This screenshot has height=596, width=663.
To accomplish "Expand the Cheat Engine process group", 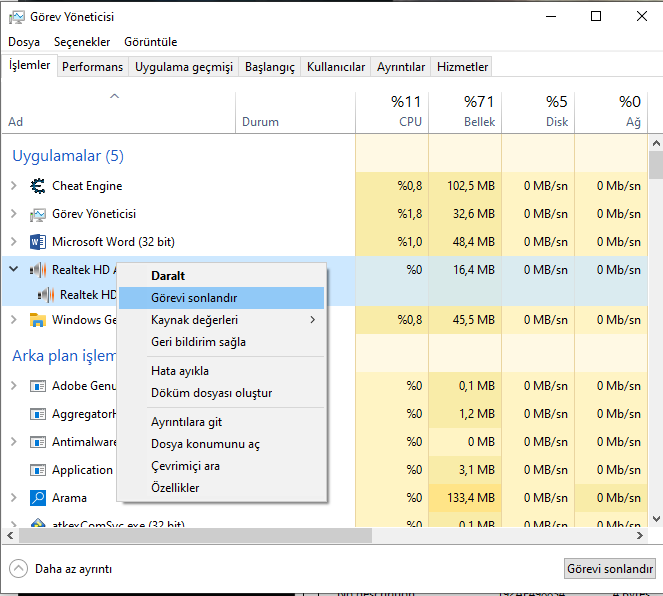I will point(14,186).
